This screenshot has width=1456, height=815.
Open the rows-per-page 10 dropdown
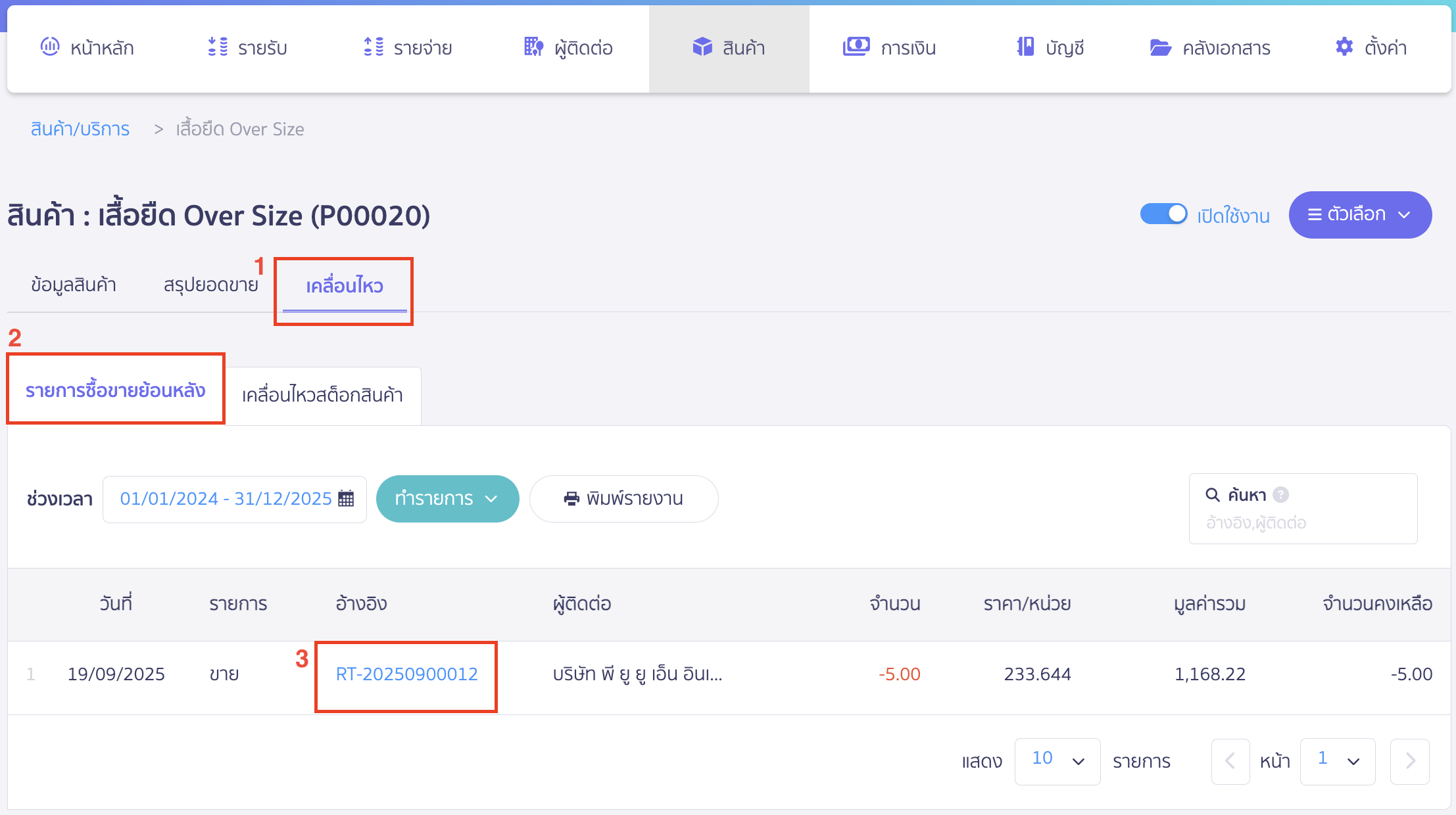[1057, 760]
